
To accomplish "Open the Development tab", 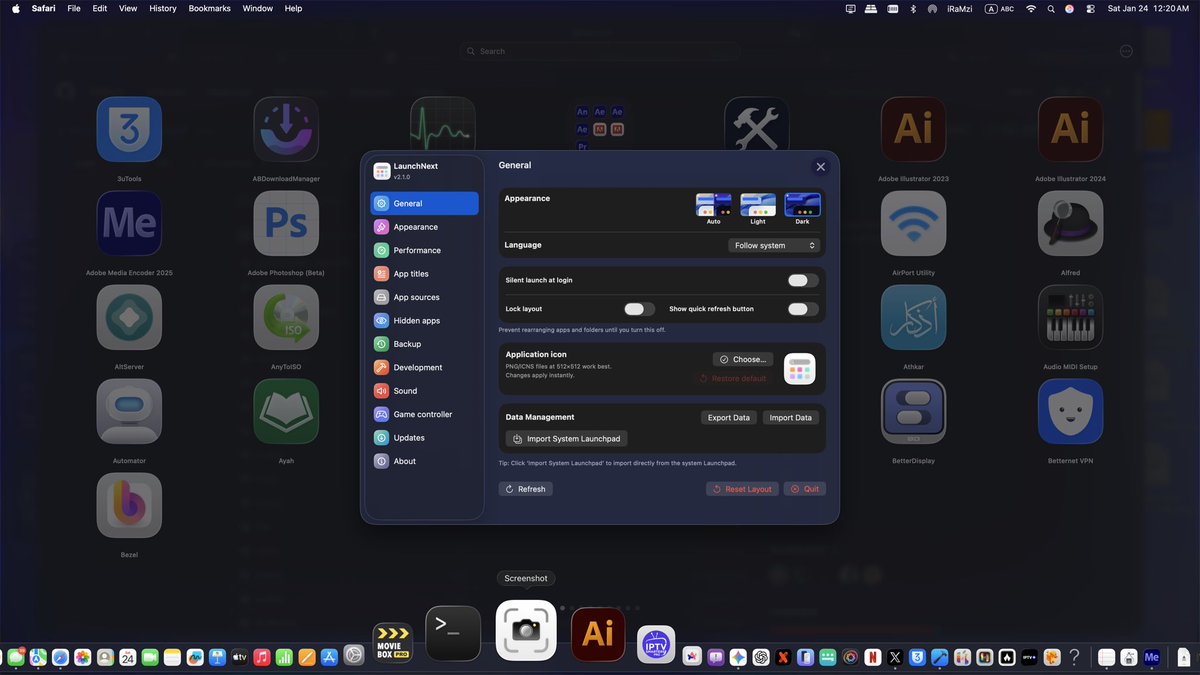I will [x=425, y=367].
